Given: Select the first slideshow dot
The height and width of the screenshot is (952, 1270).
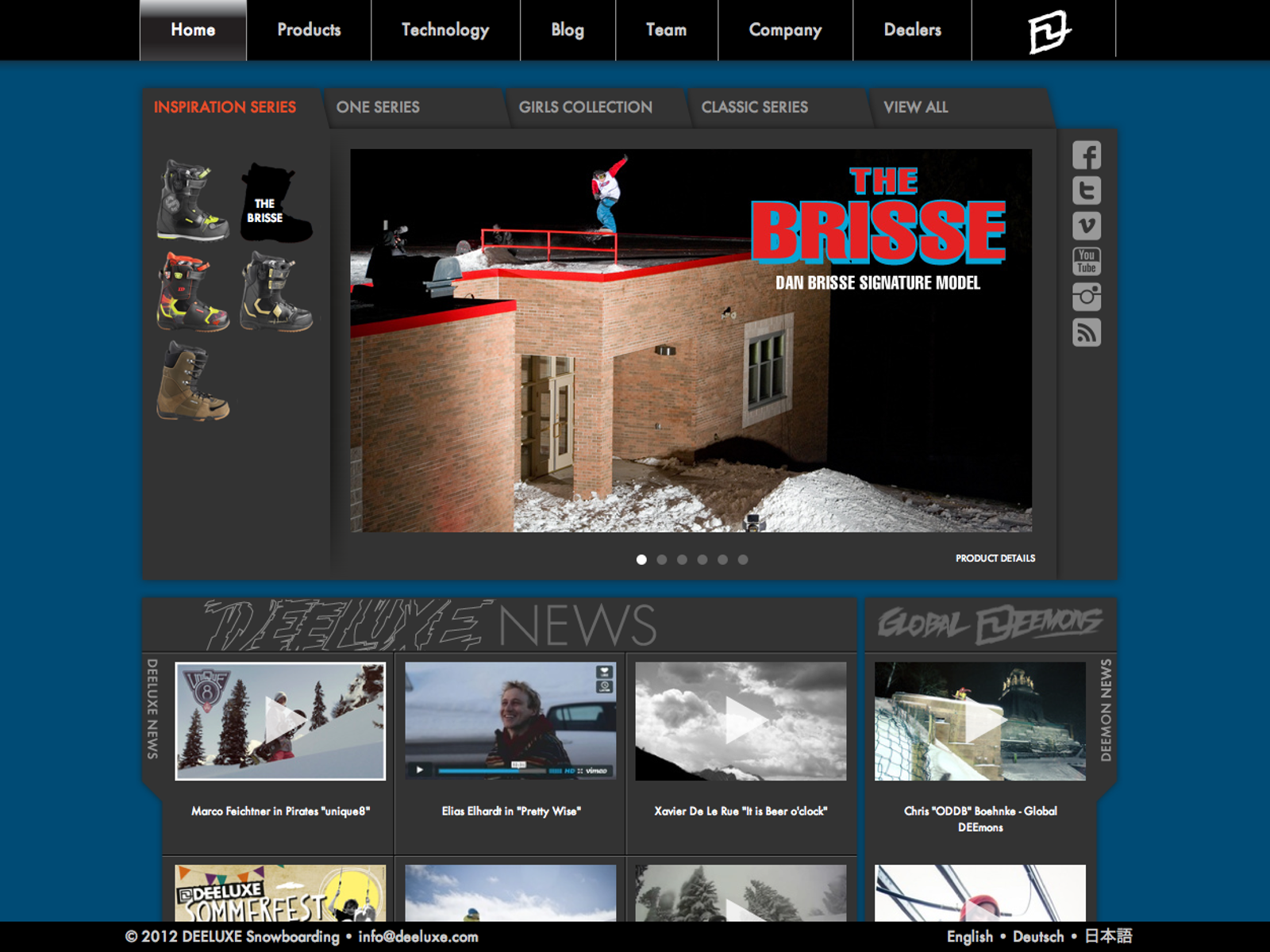Looking at the screenshot, I should click(x=641, y=559).
